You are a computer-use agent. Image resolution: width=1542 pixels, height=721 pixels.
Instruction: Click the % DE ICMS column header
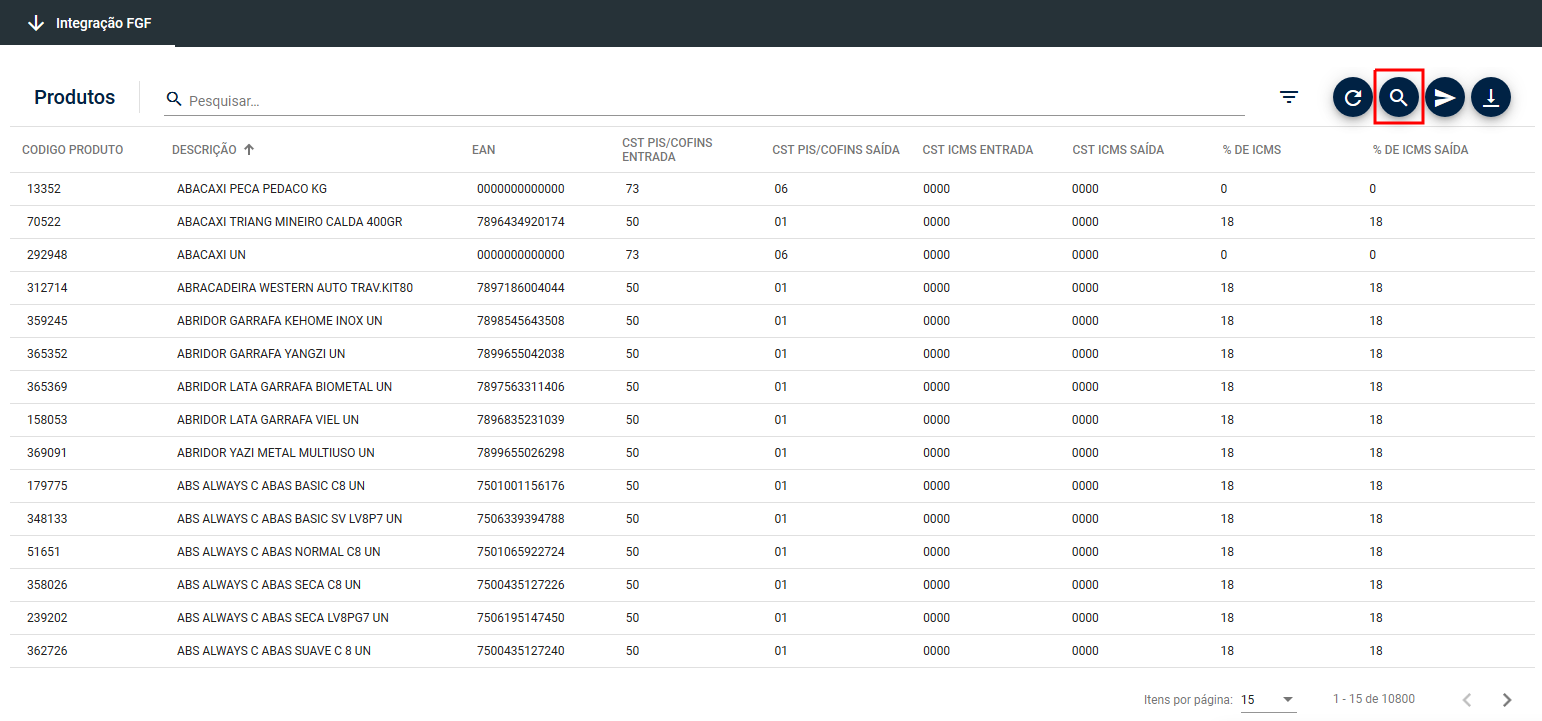[1251, 150]
